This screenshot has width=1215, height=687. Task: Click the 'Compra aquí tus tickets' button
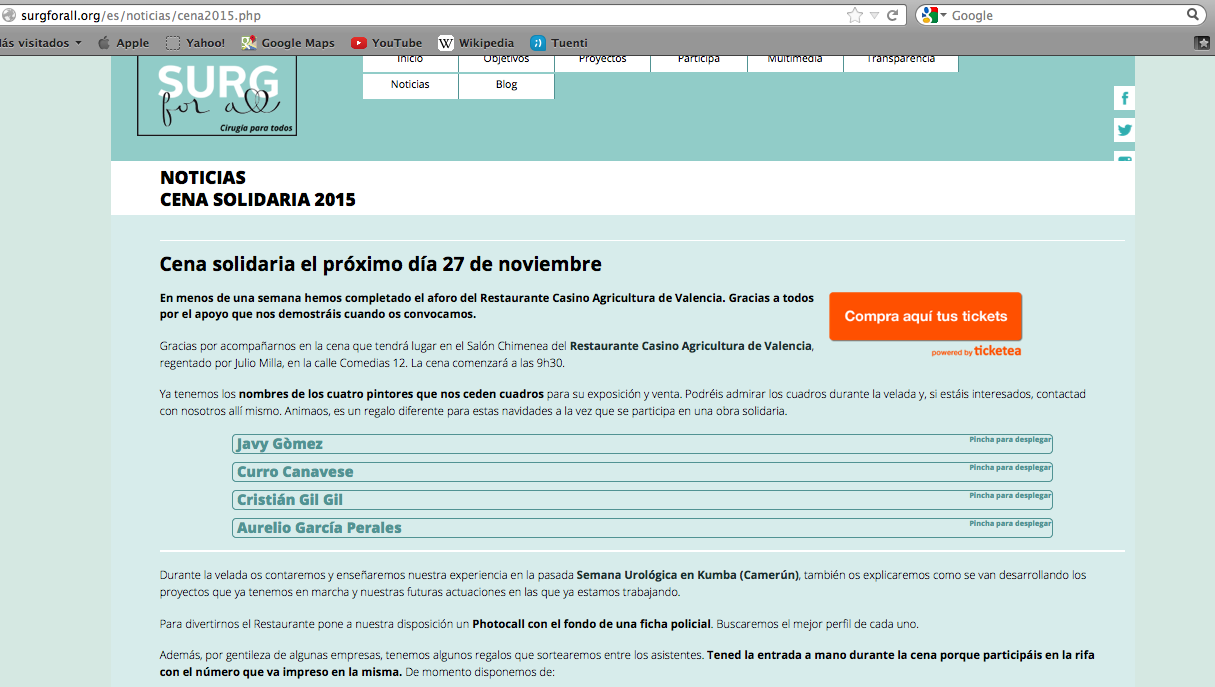point(926,316)
